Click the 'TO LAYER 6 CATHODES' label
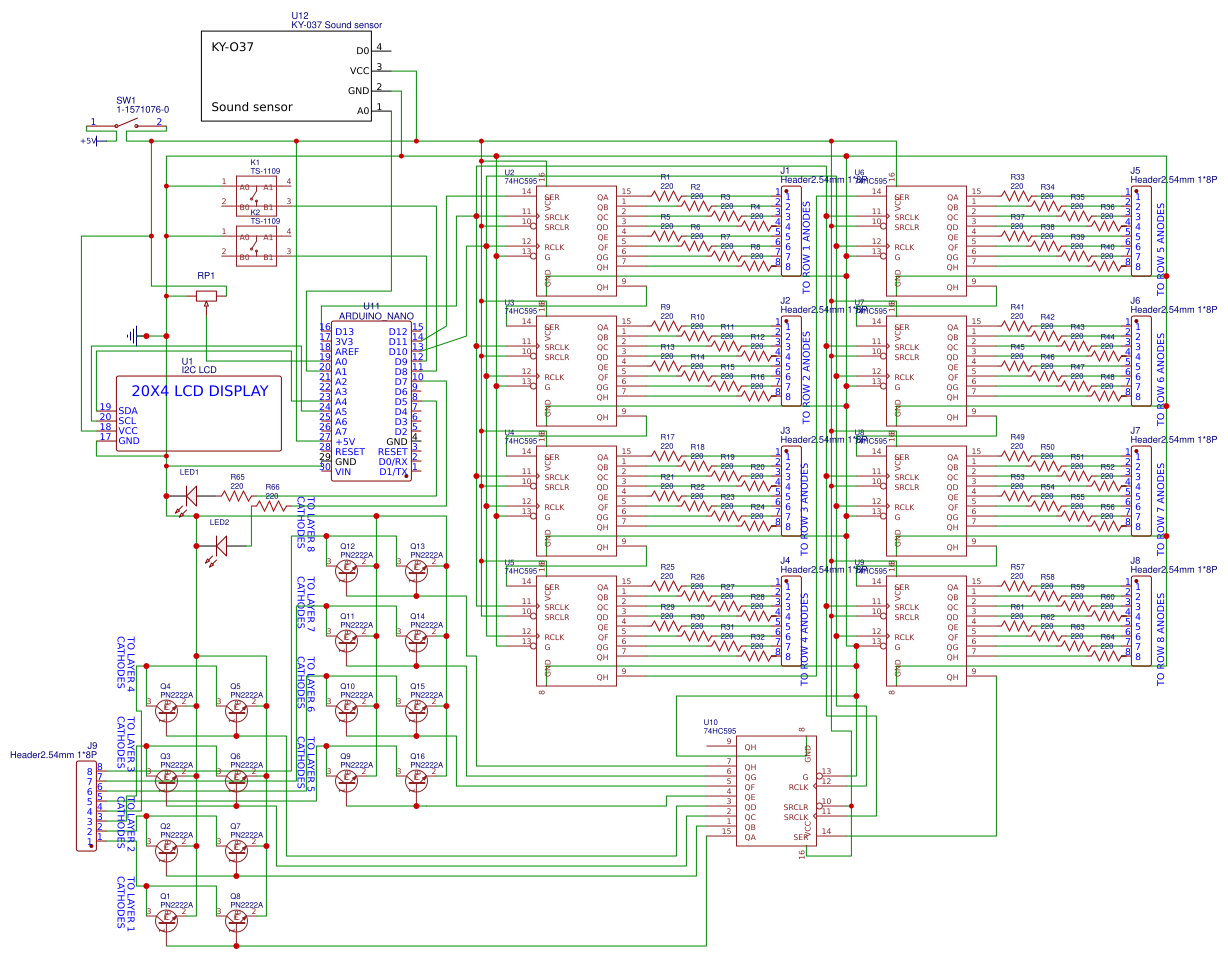This screenshot has height=959, width=1228. [304, 684]
